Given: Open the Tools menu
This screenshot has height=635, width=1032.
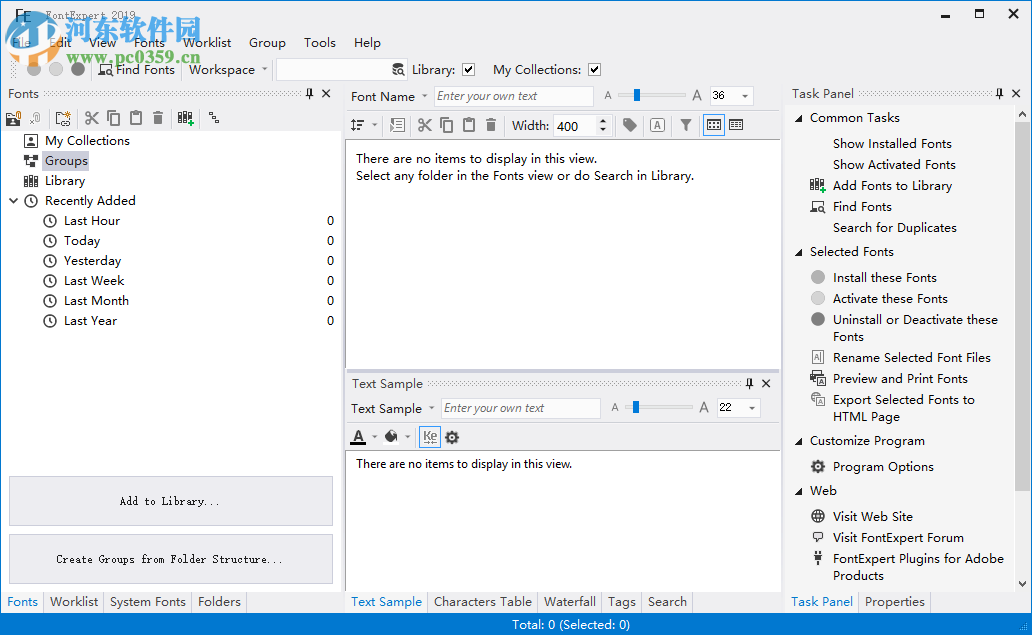Looking at the screenshot, I should point(319,43).
